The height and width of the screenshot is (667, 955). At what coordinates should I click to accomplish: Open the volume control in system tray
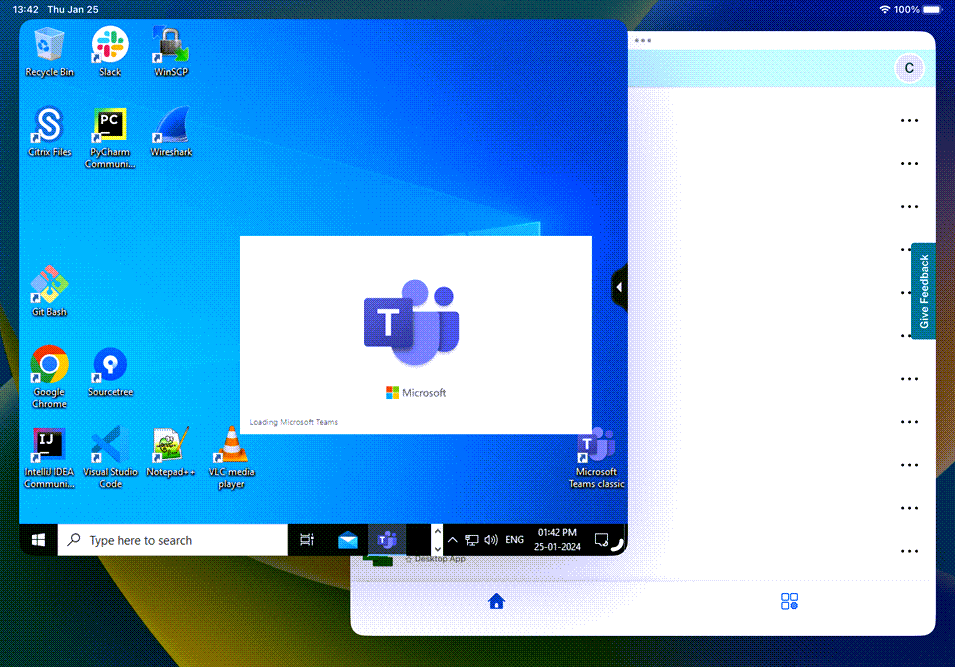click(x=490, y=540)
